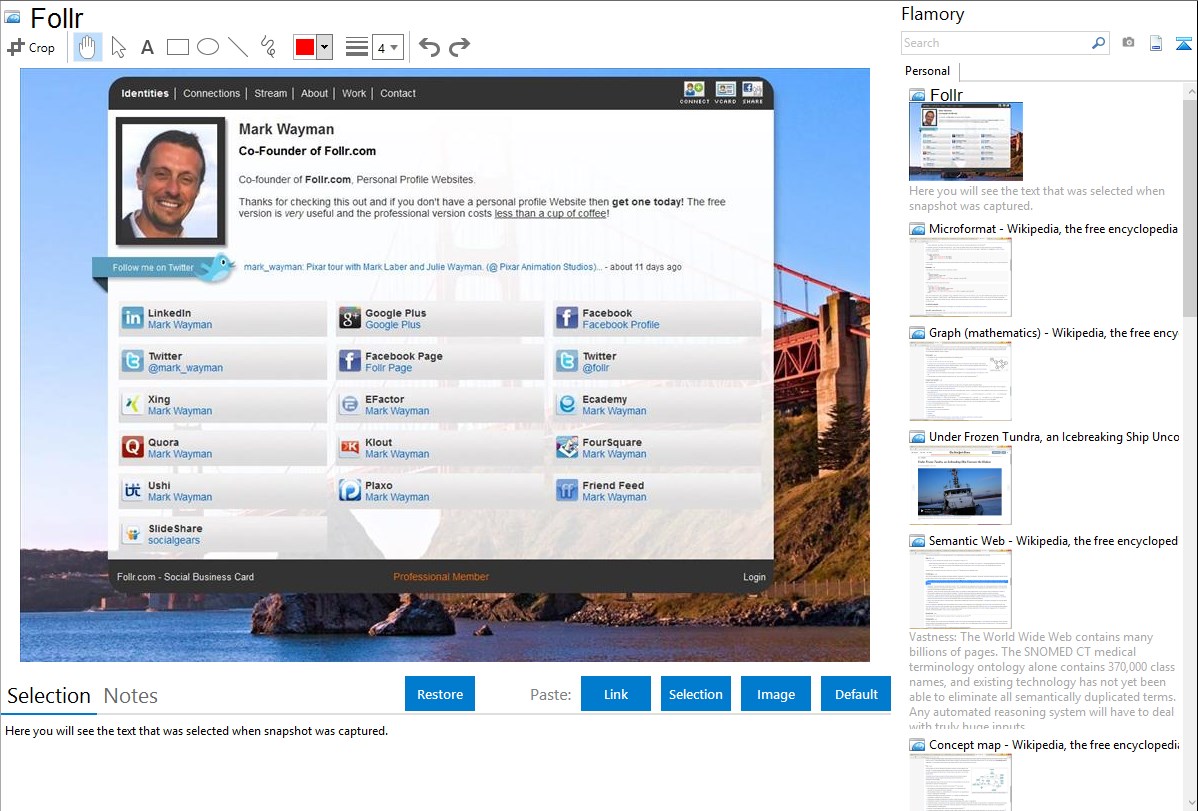Pick the ellipse shape tool

[208, 47]
